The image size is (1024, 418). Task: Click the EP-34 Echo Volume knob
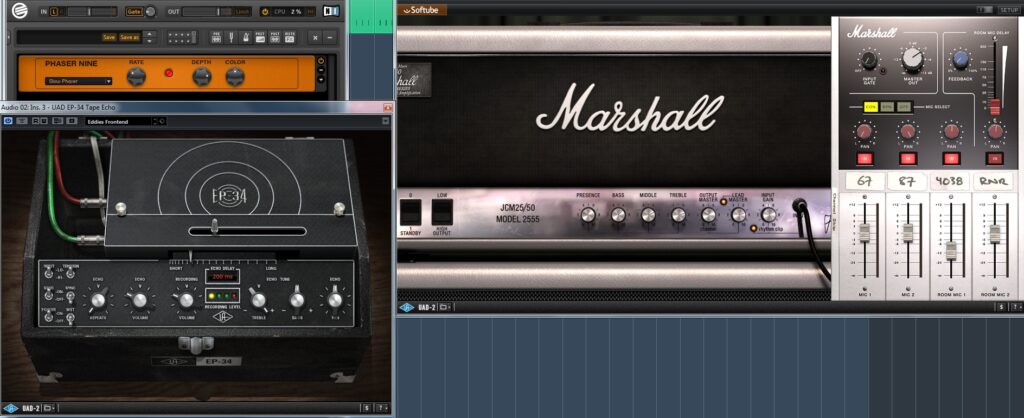coord(140,300)
